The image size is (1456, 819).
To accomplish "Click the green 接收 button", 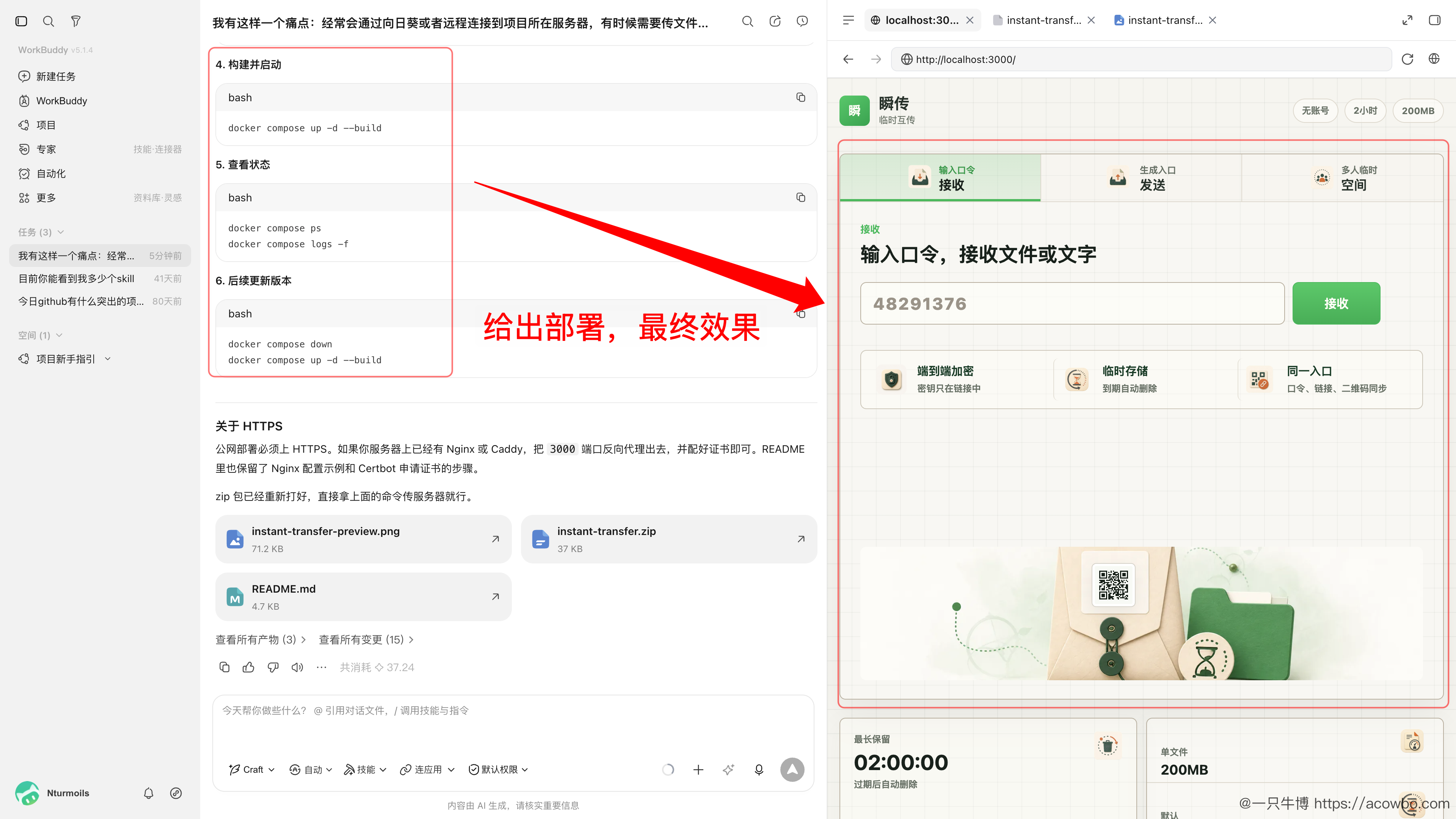I will click(1336, 303).
